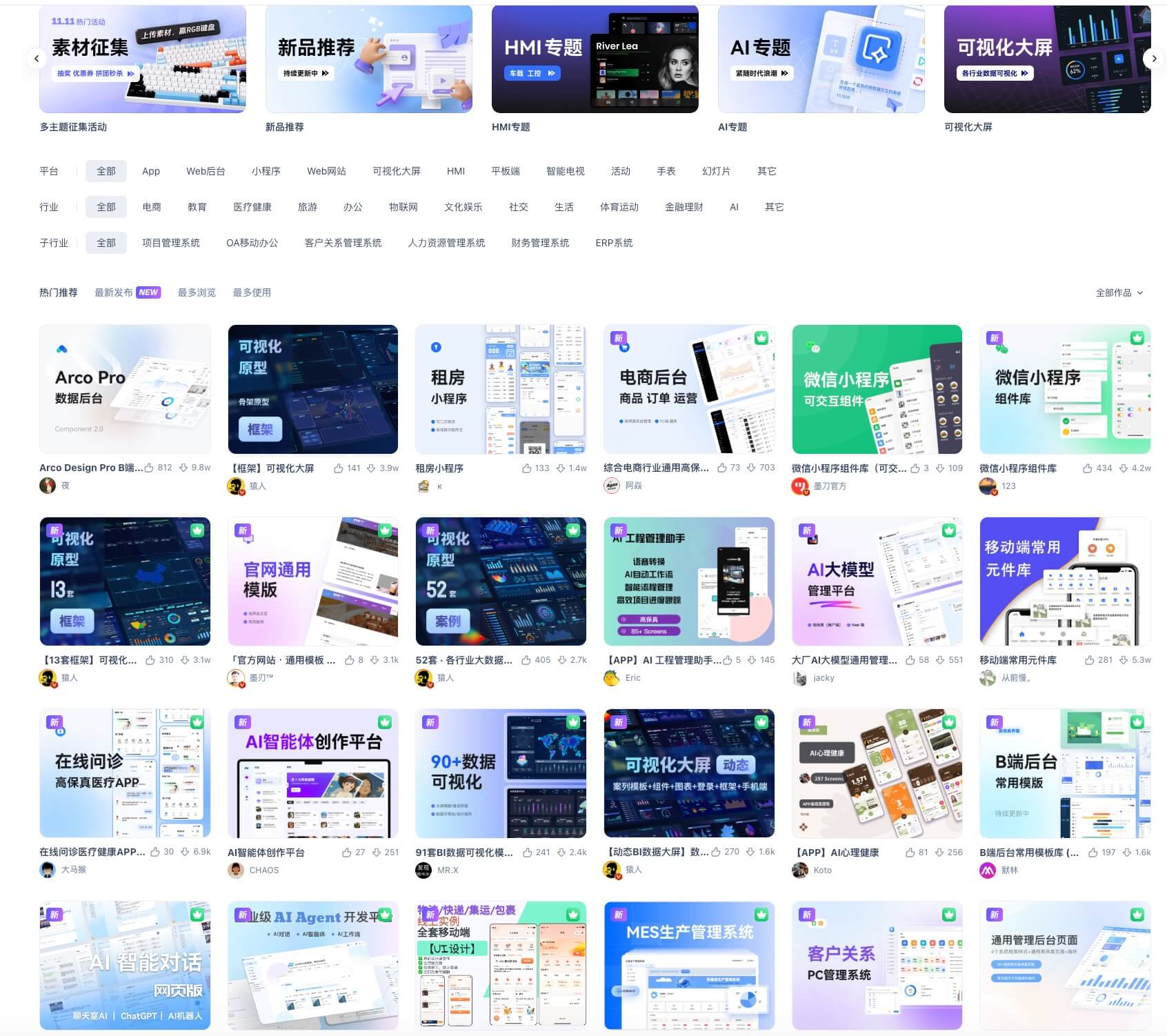This screenshot has width=1167, height=1036.
Task: Select the ERP系统 sub-industry filter
Action: click(x=614, y=243)
